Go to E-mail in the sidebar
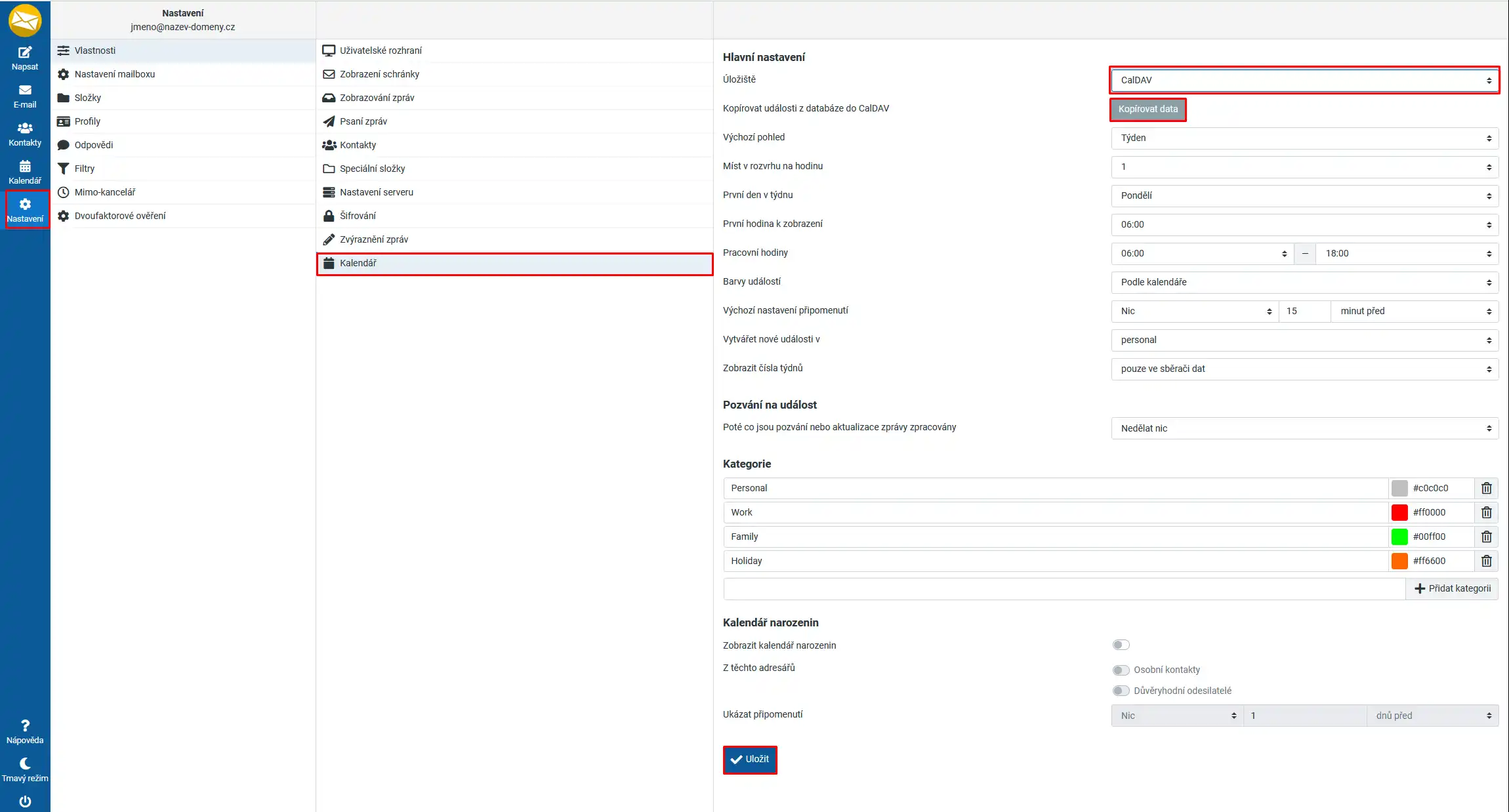Viewport: 1509px width, 812px height. click(x=25, y=96)
